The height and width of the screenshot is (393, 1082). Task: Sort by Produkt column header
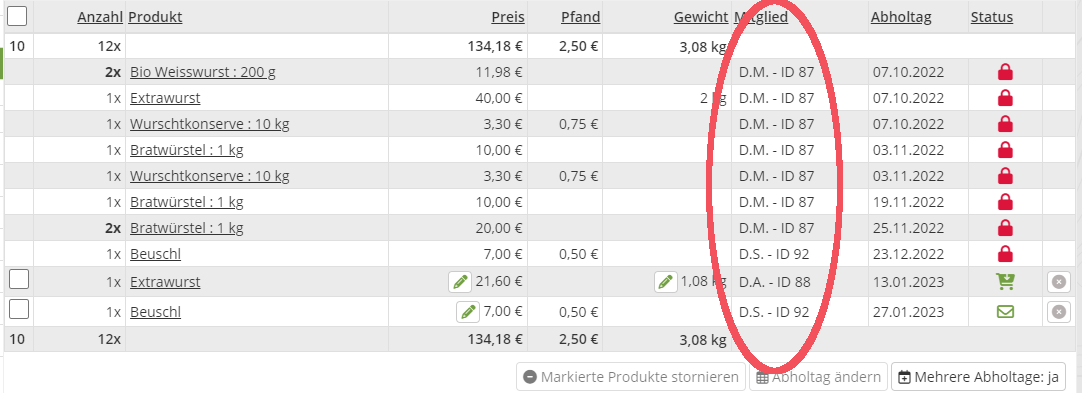point(155,17)
